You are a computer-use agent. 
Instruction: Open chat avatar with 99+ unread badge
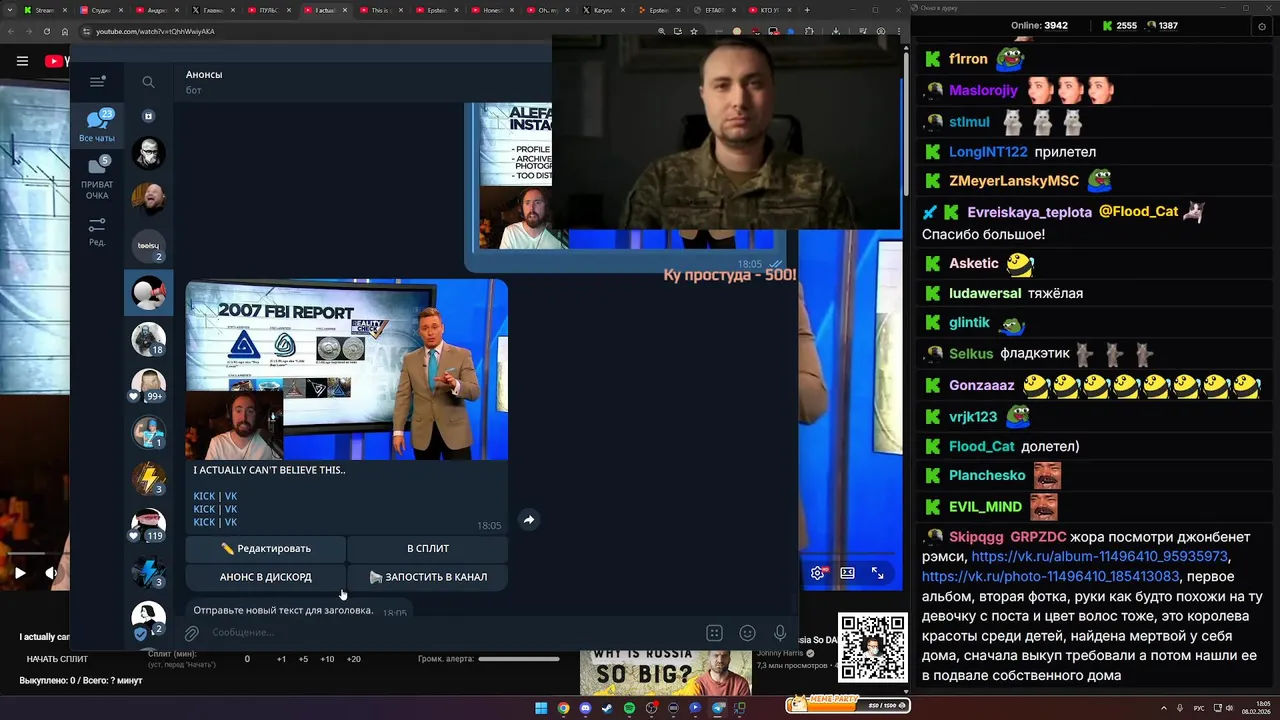[148, 385]
